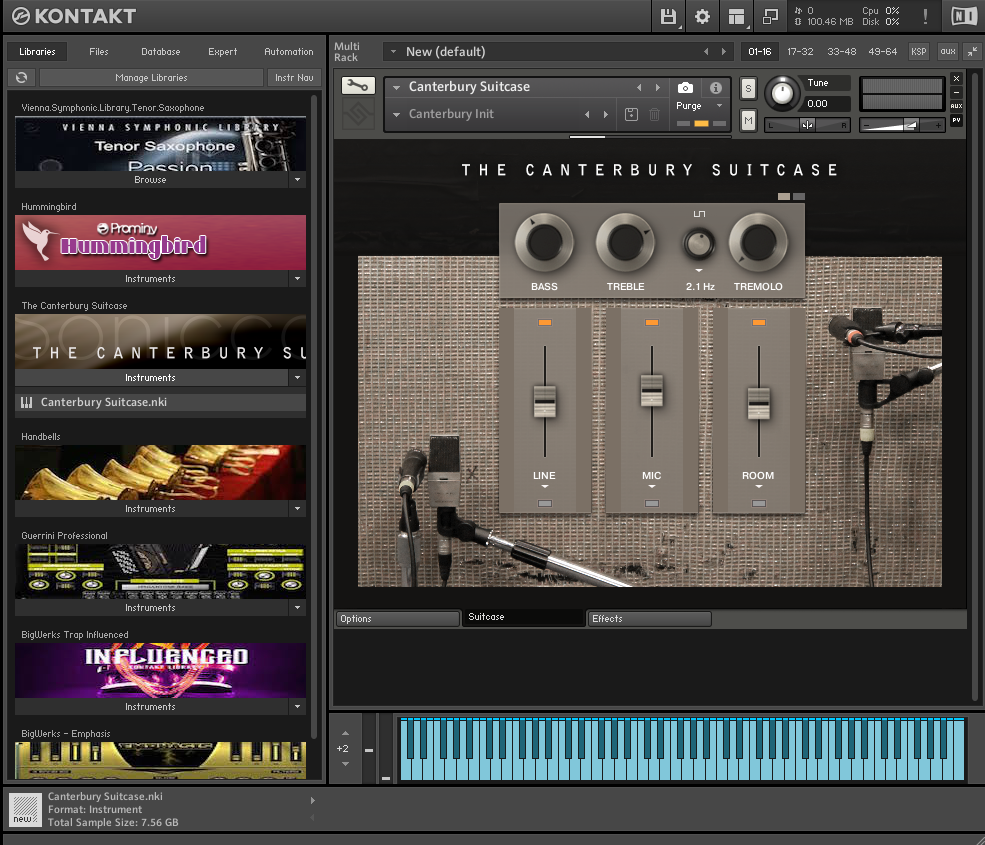The height and width of the screenshot is (845, 985).
Task: Toggle the ROOM channel orange on indicator
Action: (x=759, y=322)
